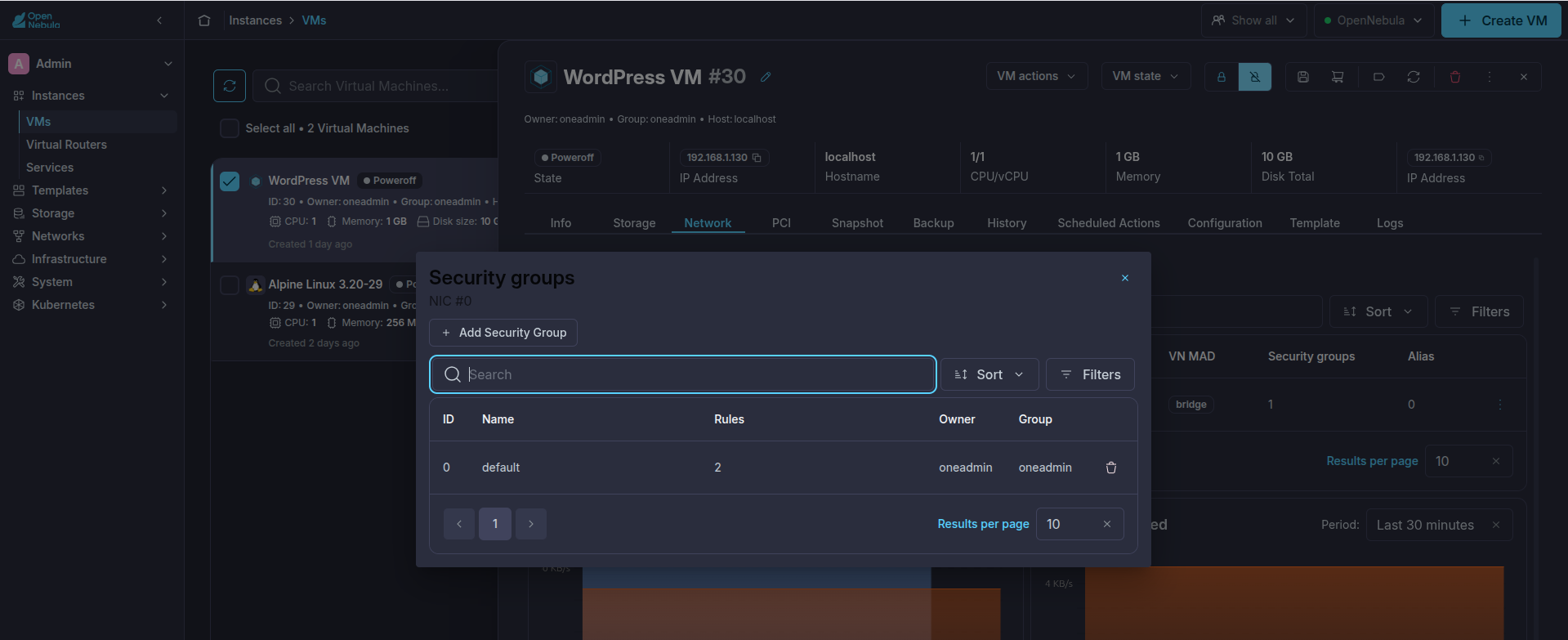
Task: Switch to the Backup tab
Action: pyautogui.click(x=933, y=223)
